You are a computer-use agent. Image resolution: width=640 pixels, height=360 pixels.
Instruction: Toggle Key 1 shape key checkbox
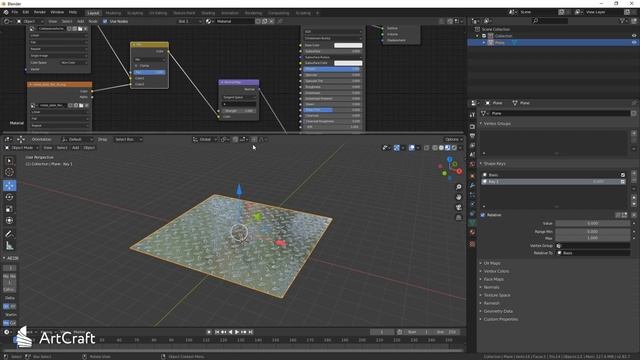click(x=623, y=182)
